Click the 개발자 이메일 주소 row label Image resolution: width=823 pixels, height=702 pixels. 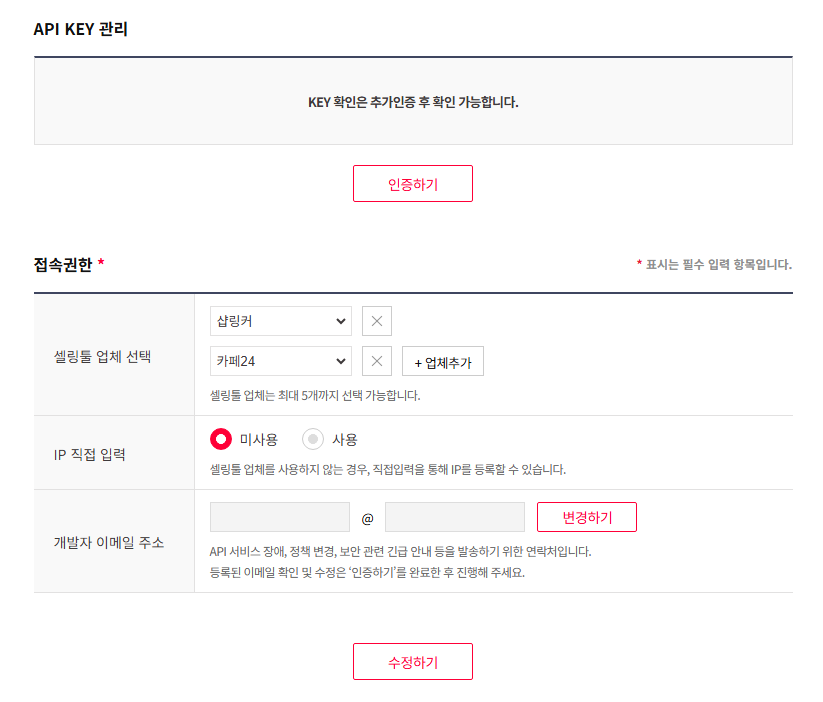click(108, 542)
